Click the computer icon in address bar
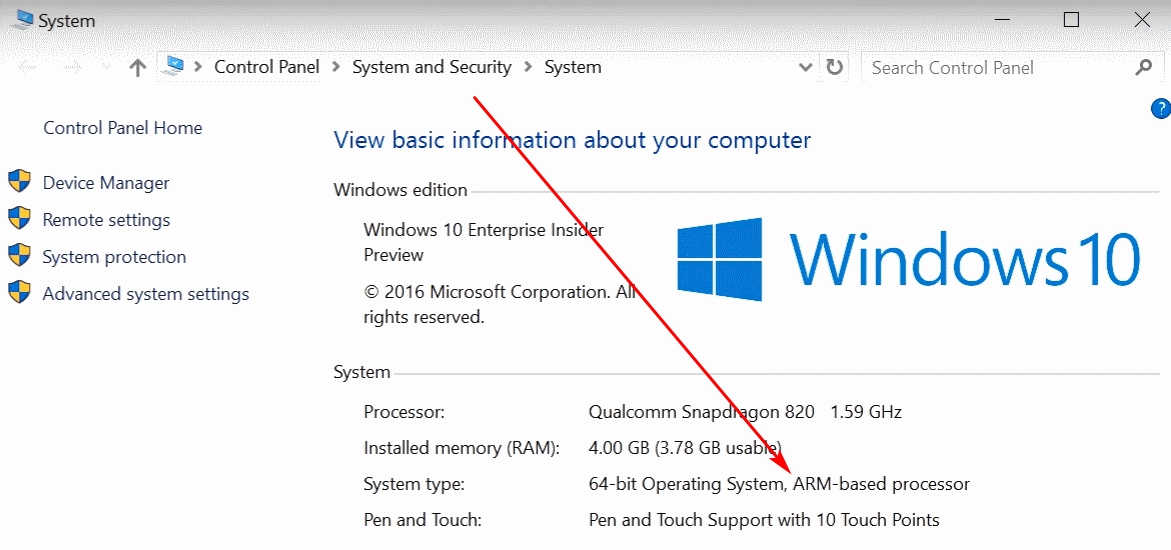Screen dimensions: 1171x550 pos(174,67)
